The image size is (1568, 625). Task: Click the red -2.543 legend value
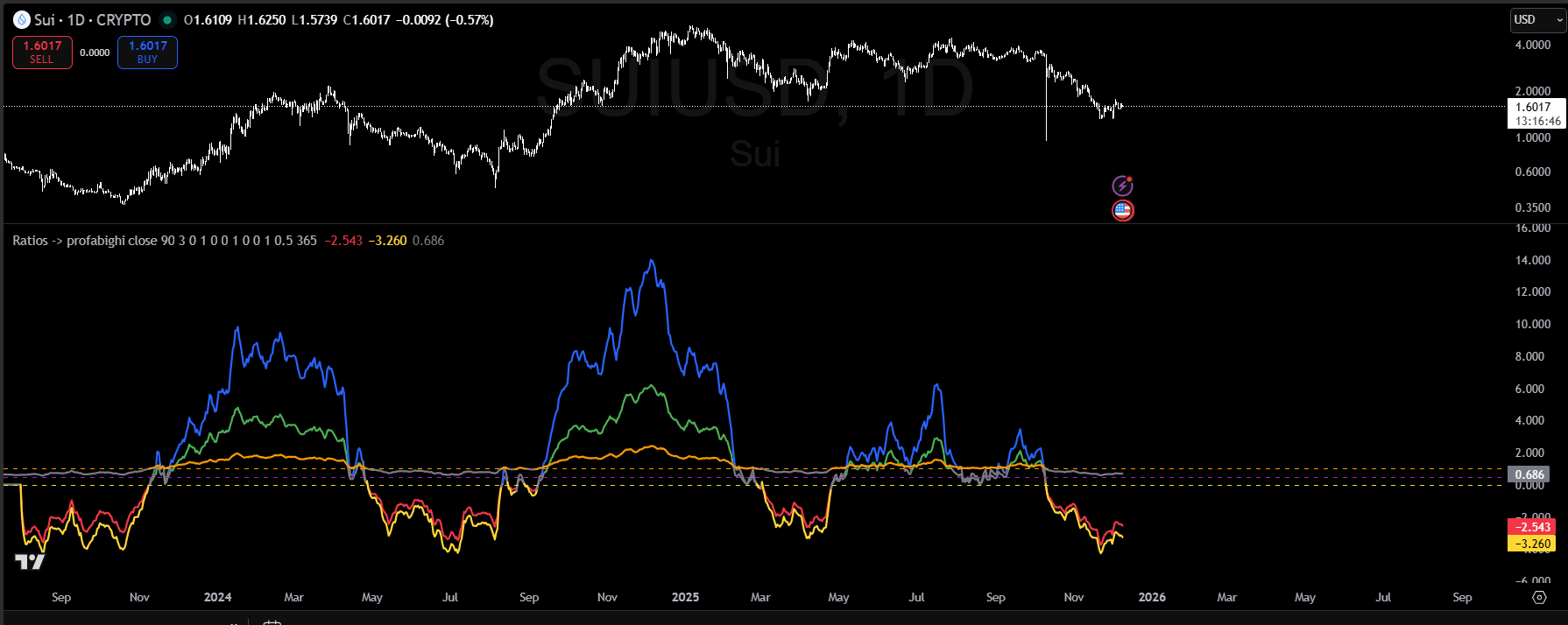[x=343, y=240]
